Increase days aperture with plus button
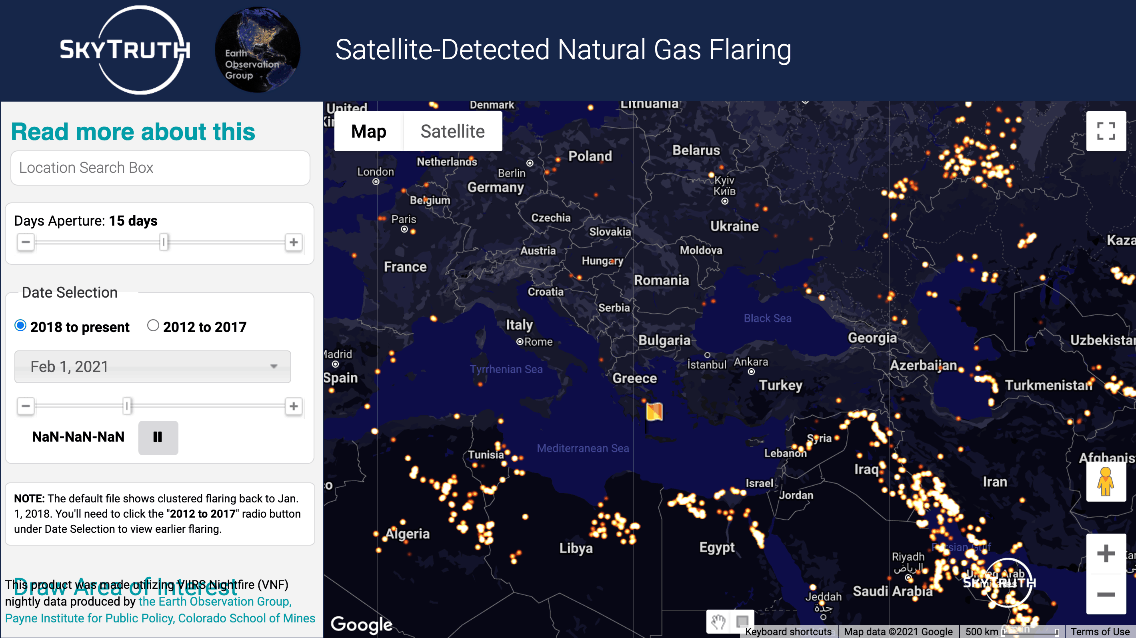This screenshot has width=1136, height=638. tap(293, 242)
